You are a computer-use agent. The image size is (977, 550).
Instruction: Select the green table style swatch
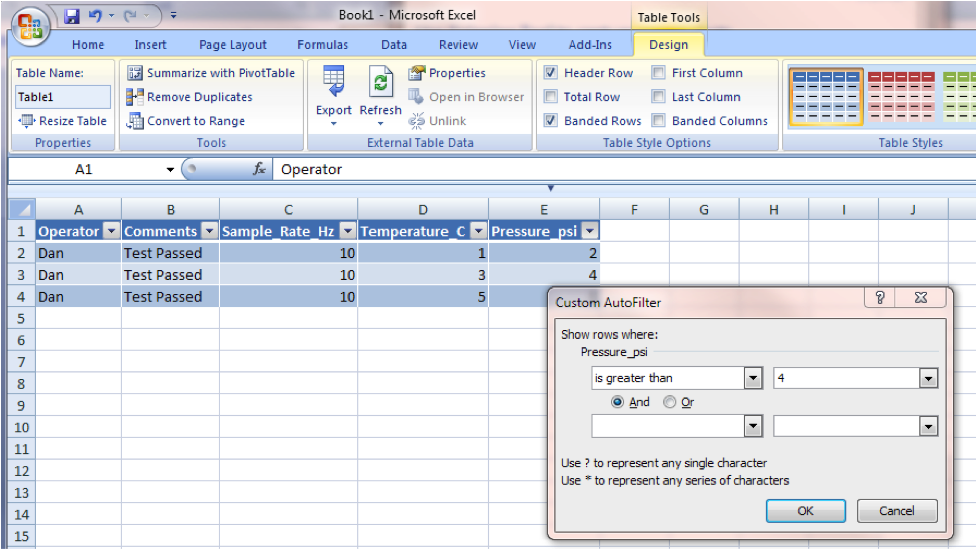coord(958,97)
